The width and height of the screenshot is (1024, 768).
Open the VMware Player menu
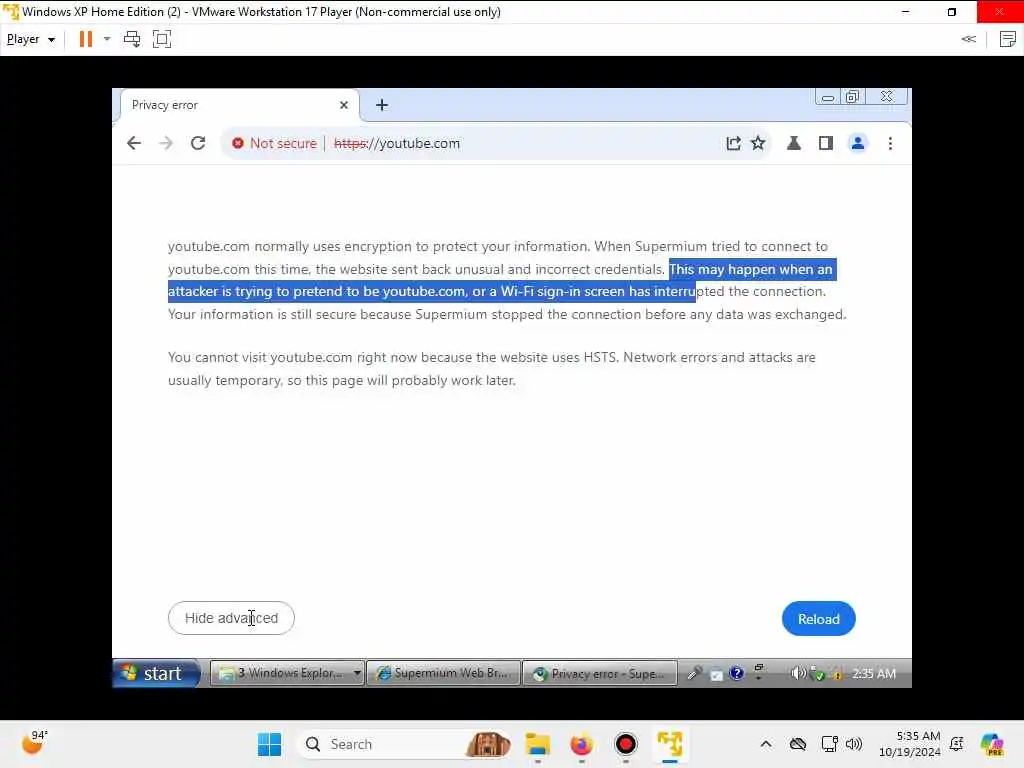pos(30,39)
